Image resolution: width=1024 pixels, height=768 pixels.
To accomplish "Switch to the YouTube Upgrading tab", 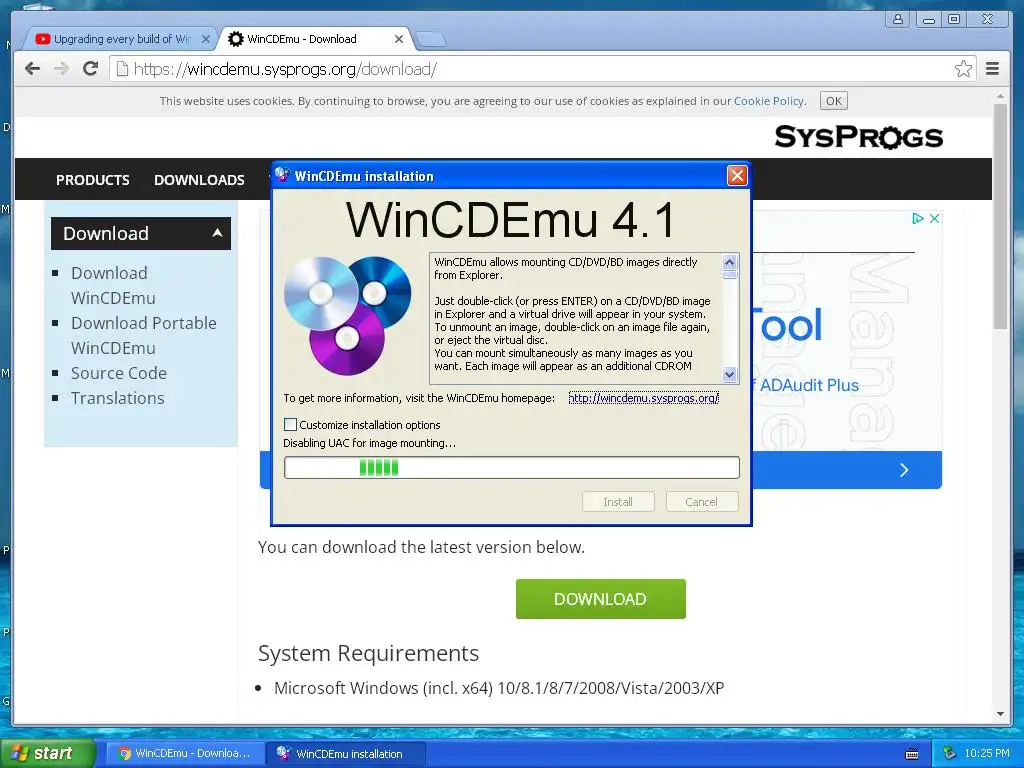I will coord(119,39).
